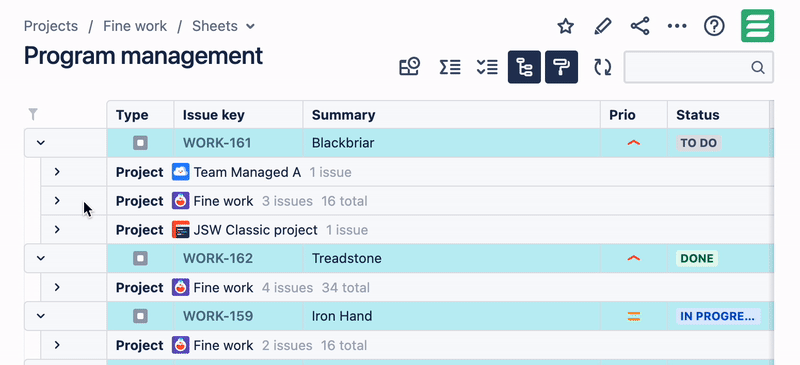The height and width of the screenshot is (365, 800).
Task: Click Fine work avatar in 2 issues row
Action: [181, 345]
